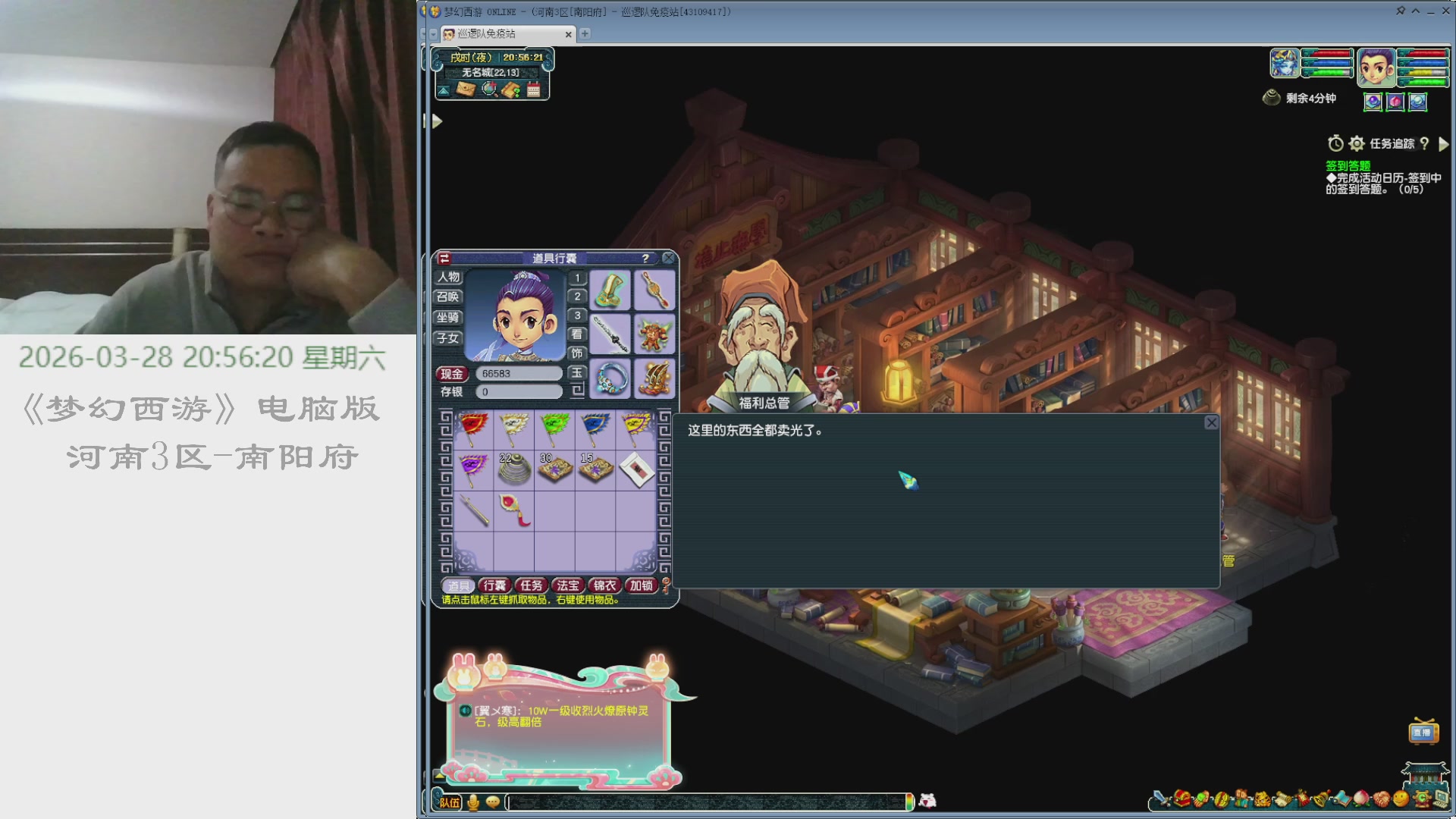
Task: Switch inventory panel with swap arrows icon
Action: (445, 259)
